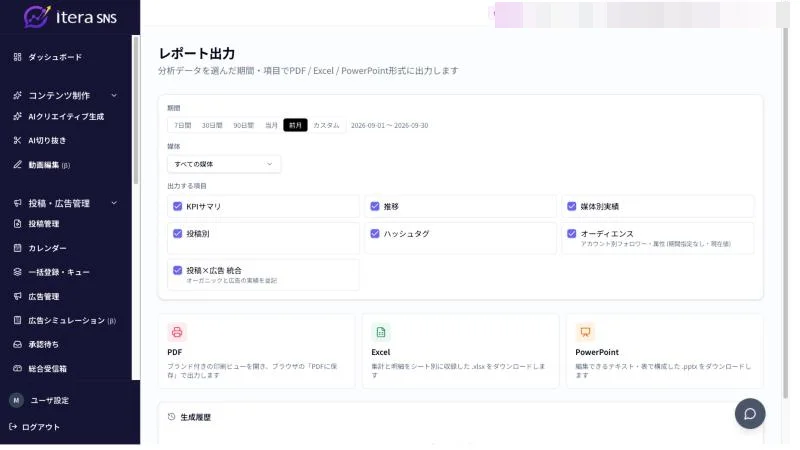Click the 投稿管理 document icon

(x=17, y=223)
